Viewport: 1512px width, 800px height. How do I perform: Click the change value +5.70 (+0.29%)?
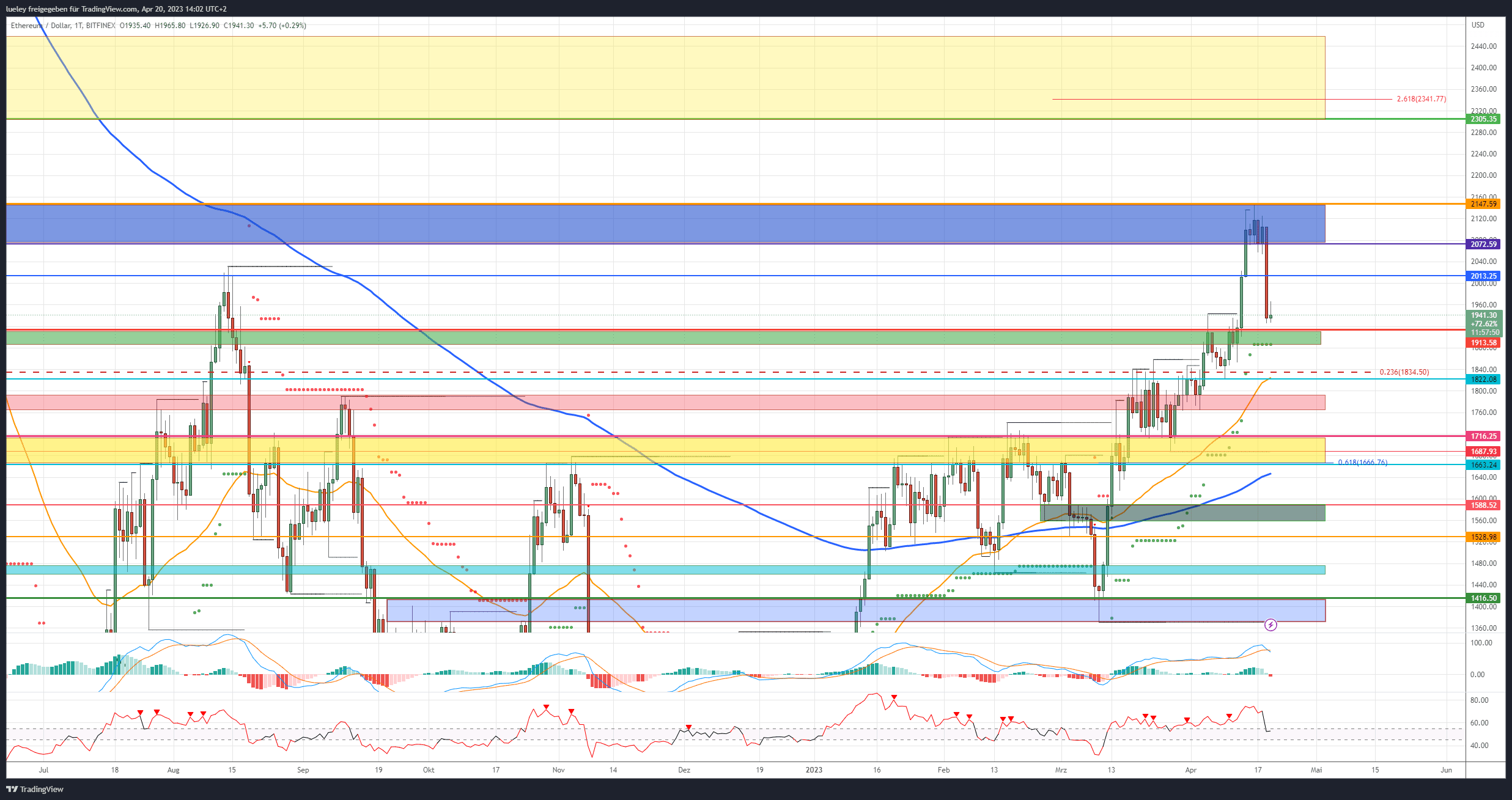282,26
